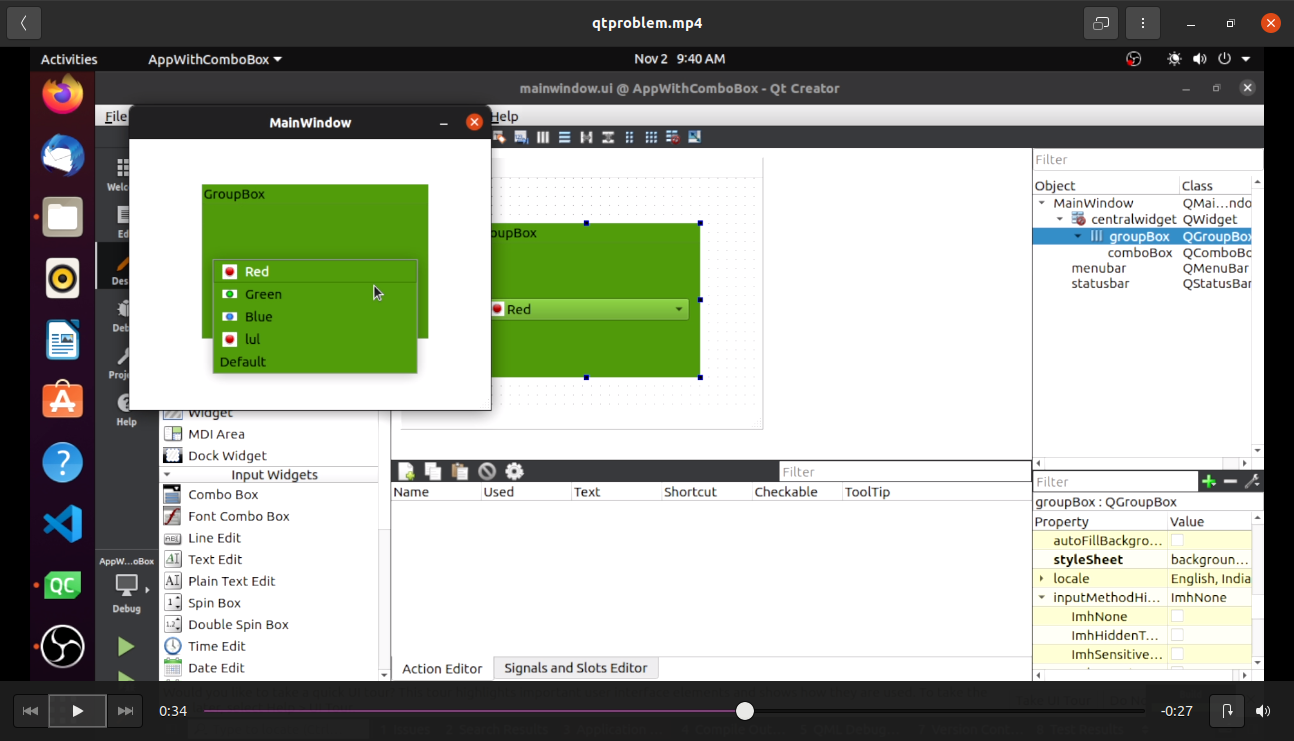Click the vertical splitter layout icon

[608, 137]
